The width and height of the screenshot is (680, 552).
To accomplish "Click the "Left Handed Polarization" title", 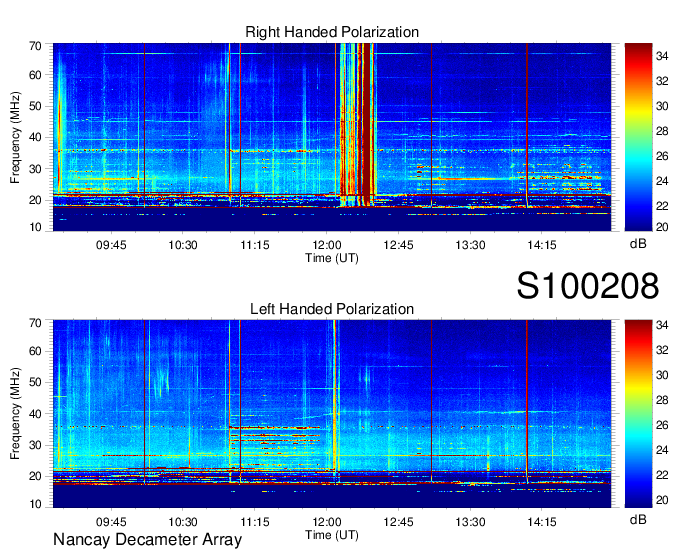I will [332, 309].
